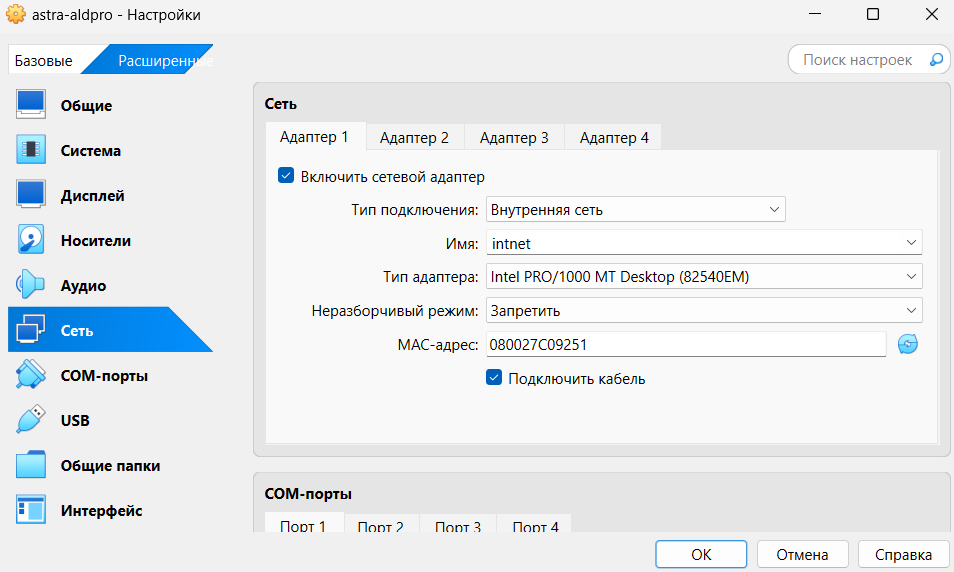Screen dimensions: 954x572
Task: Uncheck Подключить кабель option
Action: click(493, 378)
